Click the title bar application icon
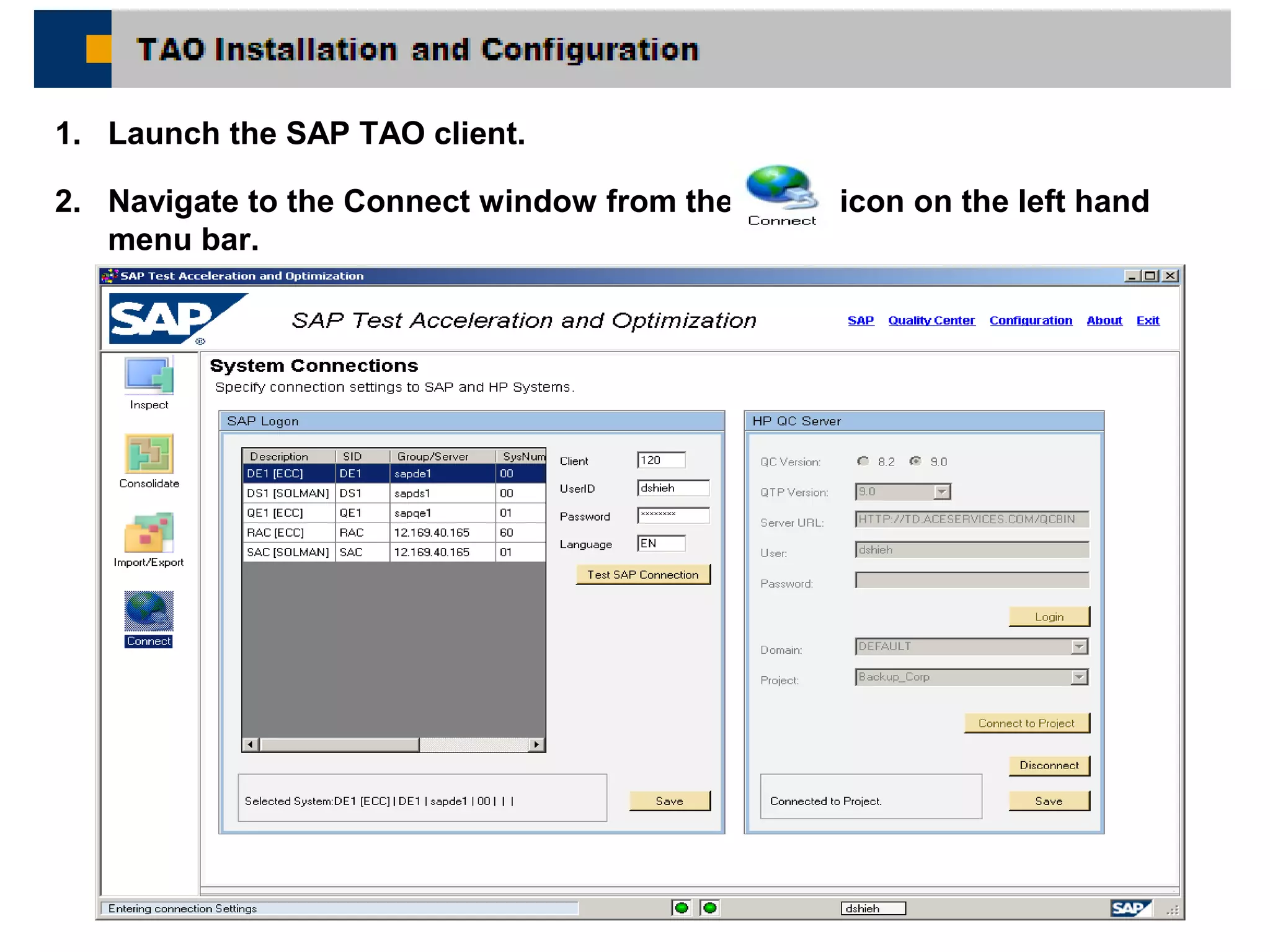1270x952 pixels. (110, 276)
